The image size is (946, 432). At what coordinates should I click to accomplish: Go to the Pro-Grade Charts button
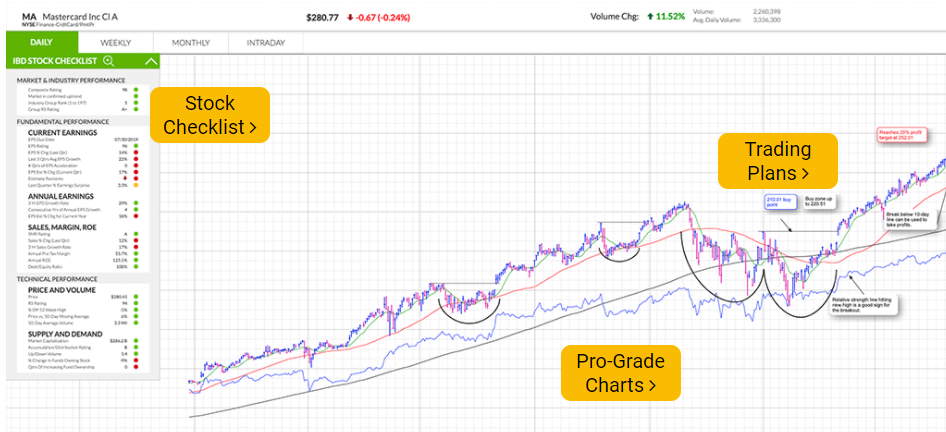coord(620,372)
